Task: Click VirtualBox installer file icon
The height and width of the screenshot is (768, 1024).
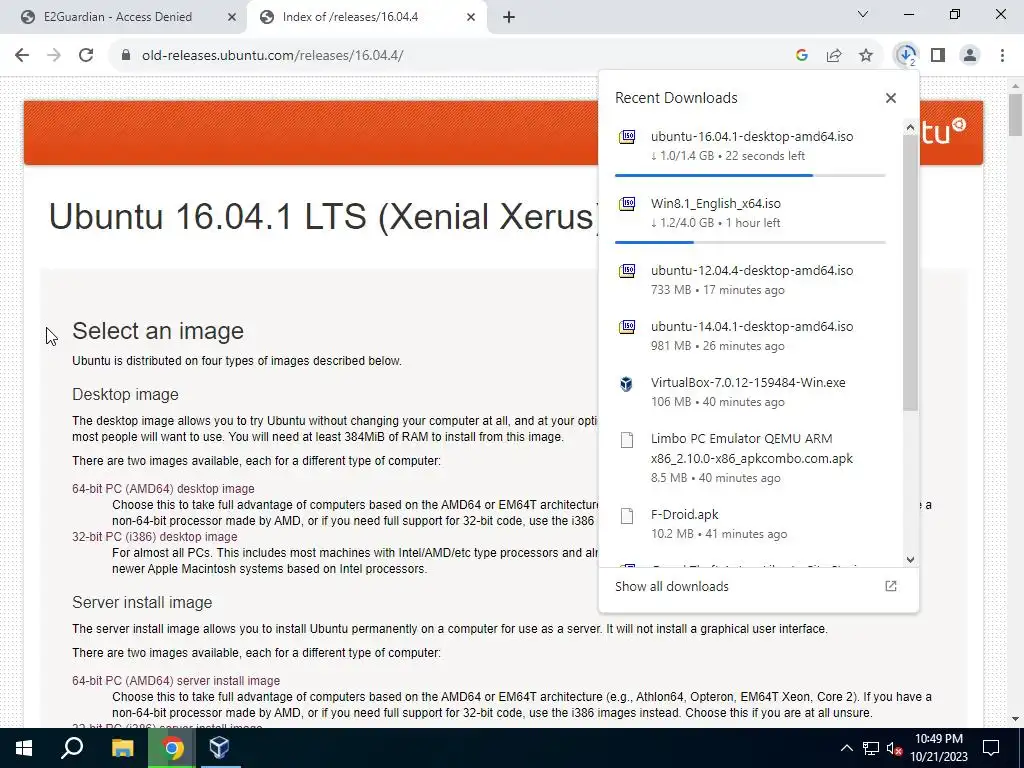Action: pyautogui.click(x=626, y=383)
